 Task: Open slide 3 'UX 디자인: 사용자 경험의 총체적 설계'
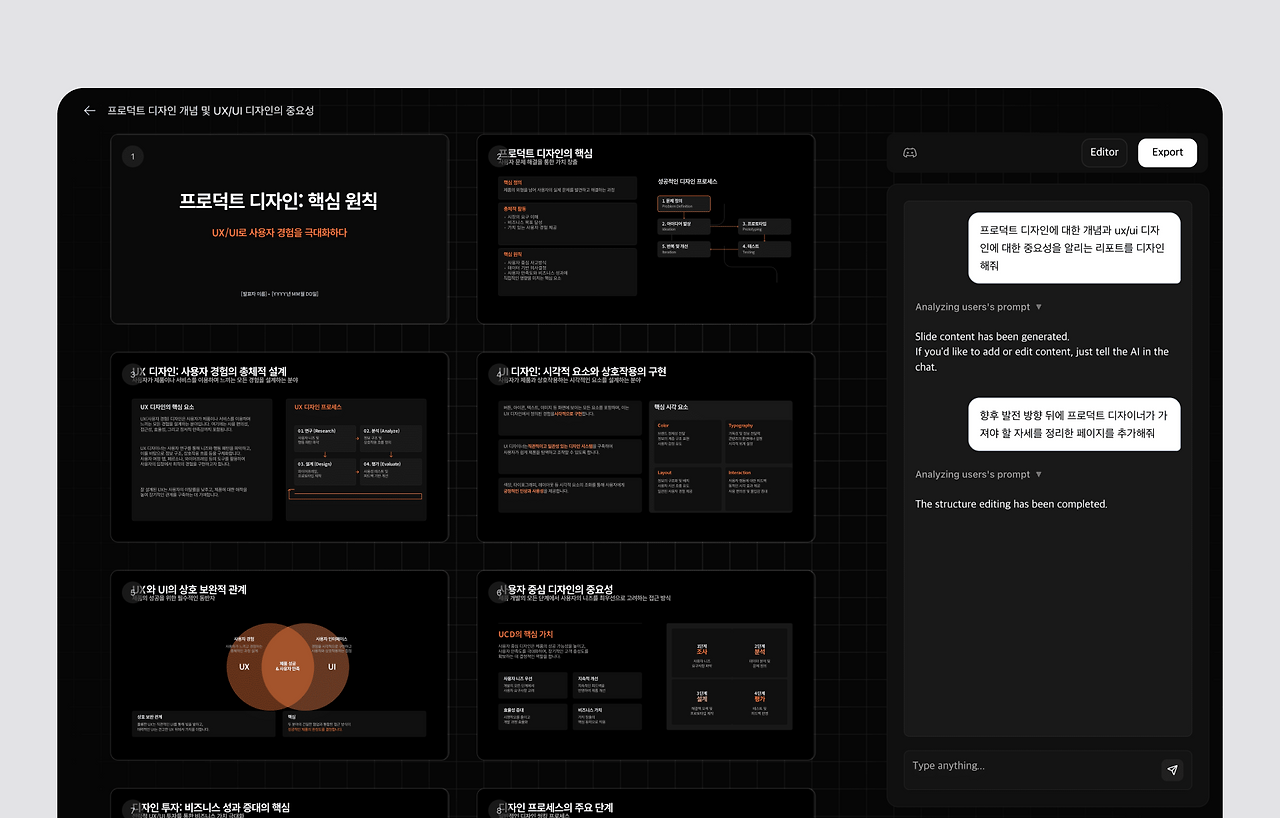point(279,447)
